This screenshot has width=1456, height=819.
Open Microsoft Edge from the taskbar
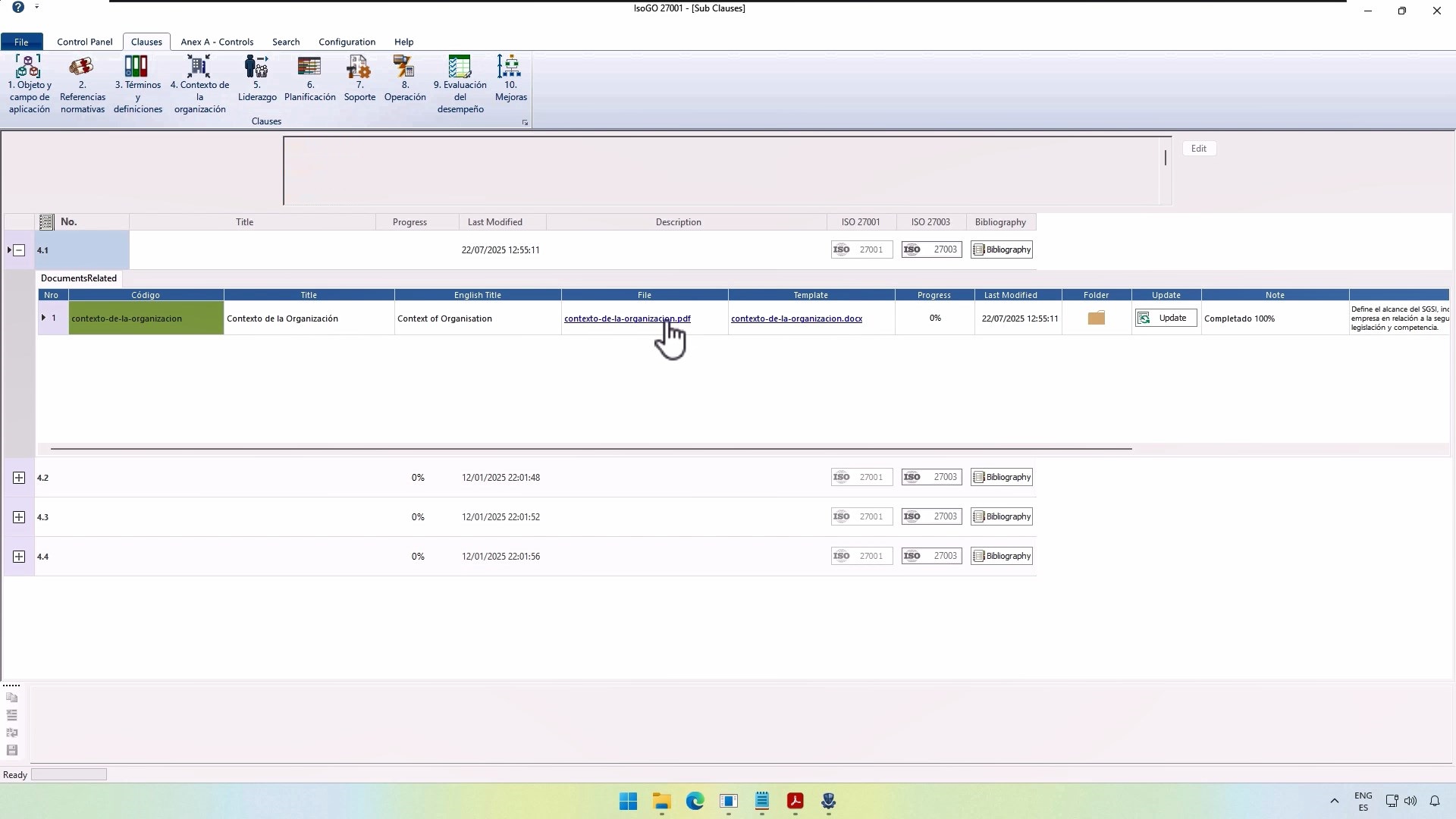[x=695, y=801]
